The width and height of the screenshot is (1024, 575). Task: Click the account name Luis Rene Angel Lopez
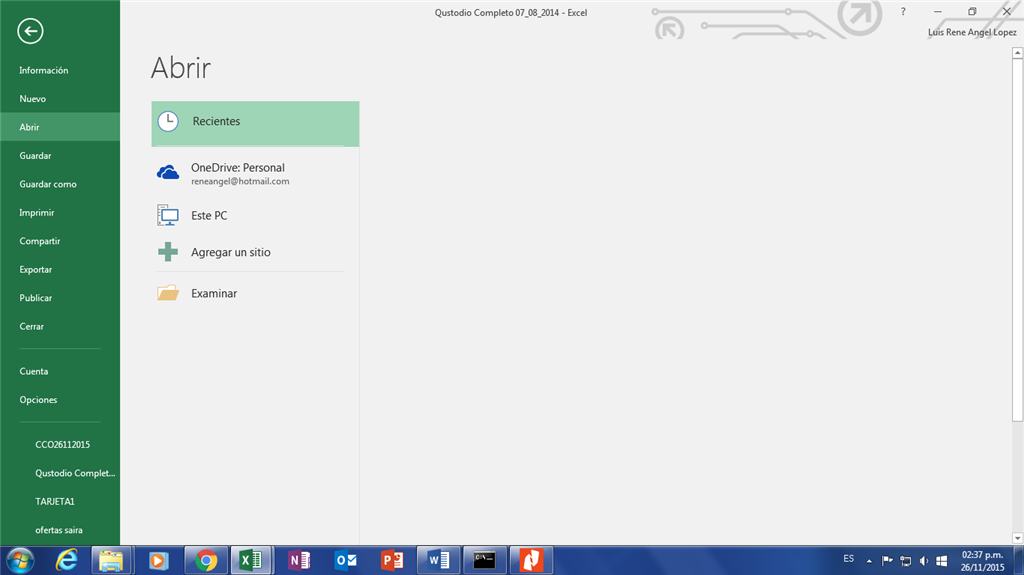click(x=972, y=32)
